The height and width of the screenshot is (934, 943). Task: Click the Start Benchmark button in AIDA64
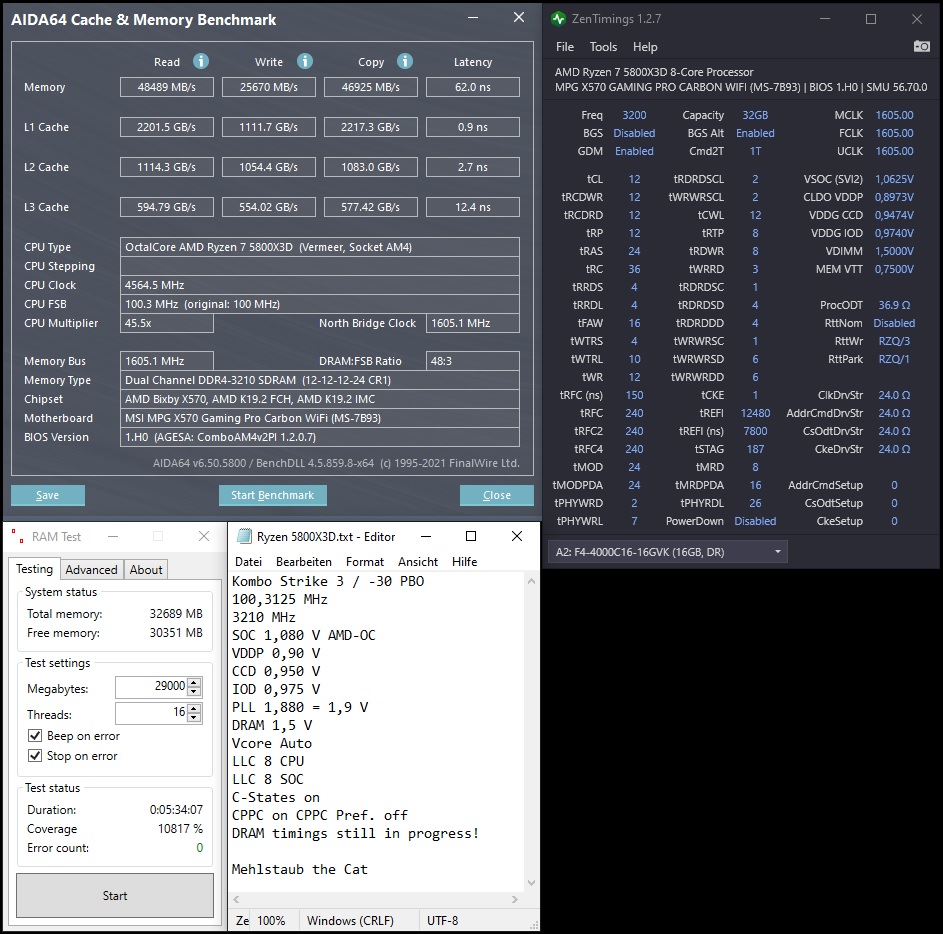click(272, 495)
